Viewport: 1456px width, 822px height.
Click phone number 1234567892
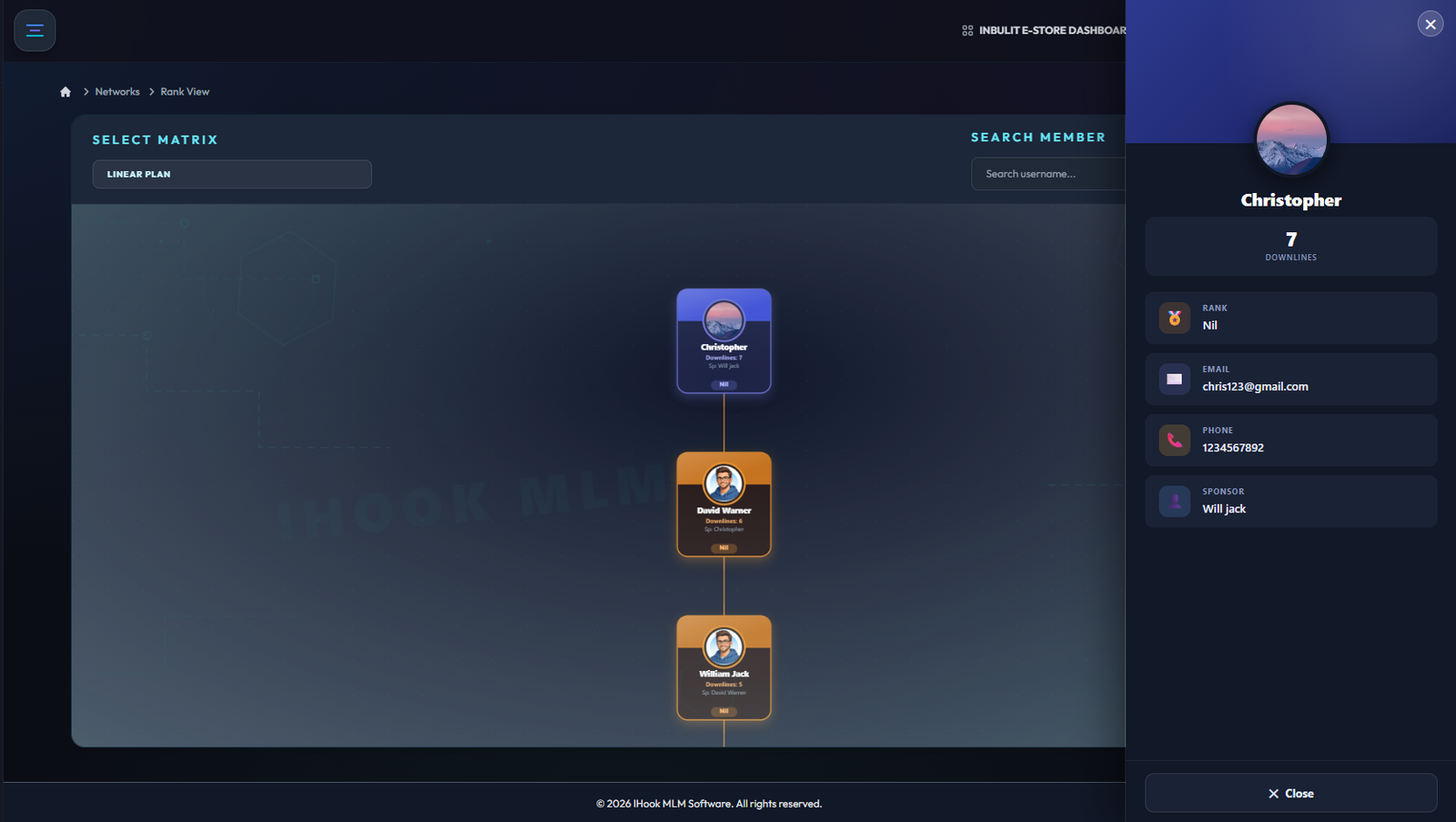point(1233,448)
